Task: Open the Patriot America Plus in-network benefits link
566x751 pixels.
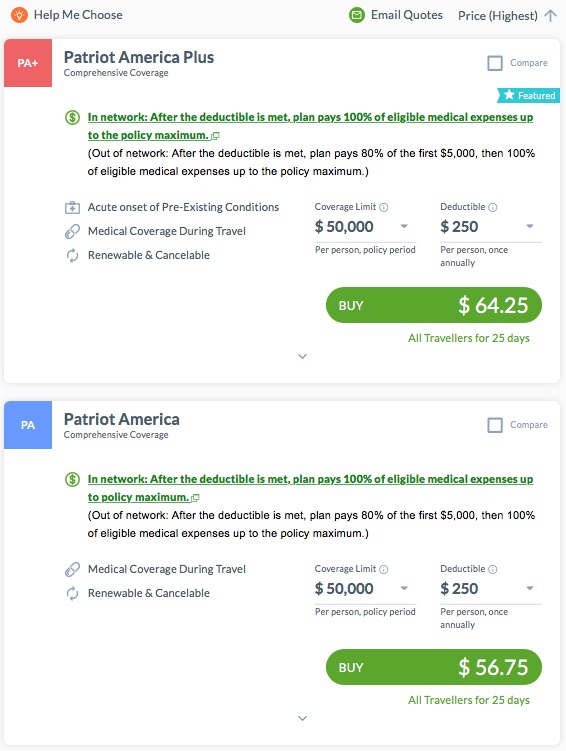Action: 310,126
